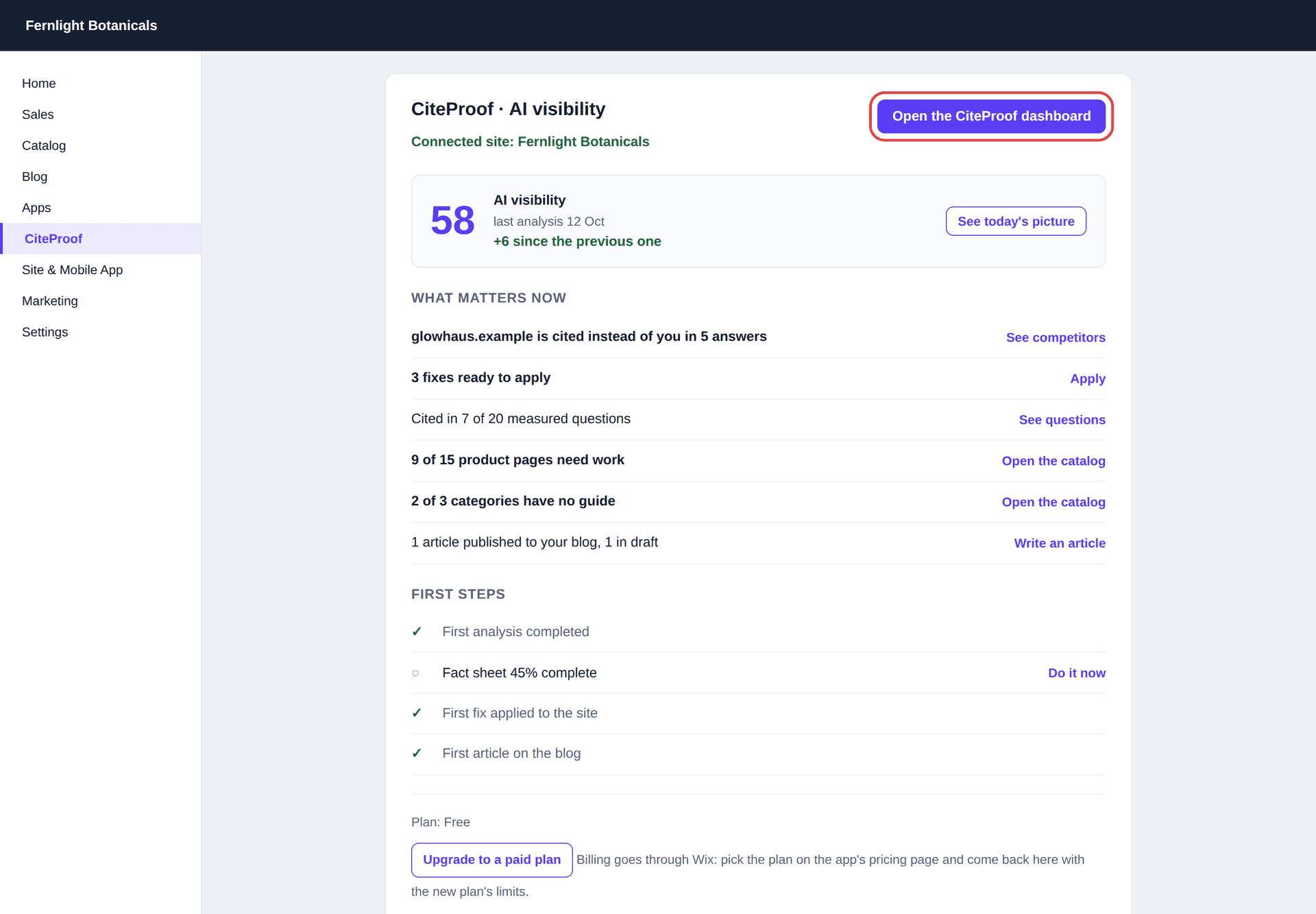Open Catalog sidebar item
This screenshot has width=1316, height=914.
coord(101,145)
